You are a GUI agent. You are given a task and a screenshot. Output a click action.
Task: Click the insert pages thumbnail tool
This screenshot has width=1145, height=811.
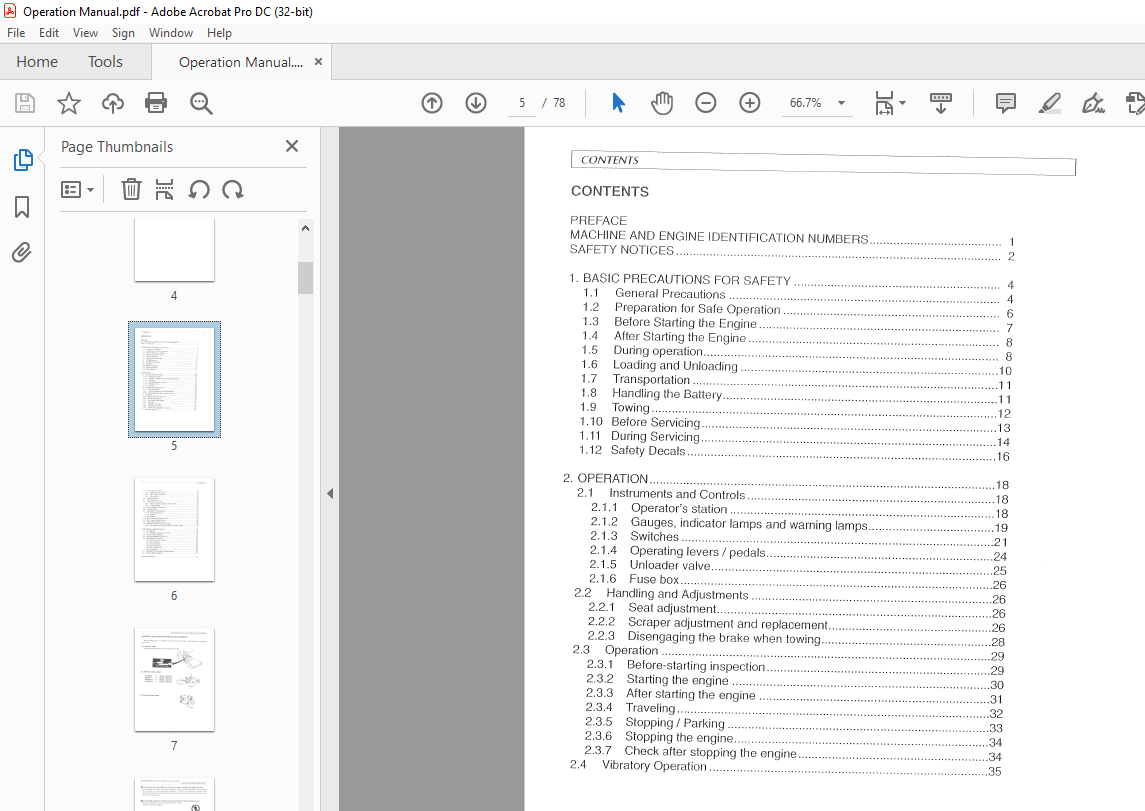tap(164, 190)
